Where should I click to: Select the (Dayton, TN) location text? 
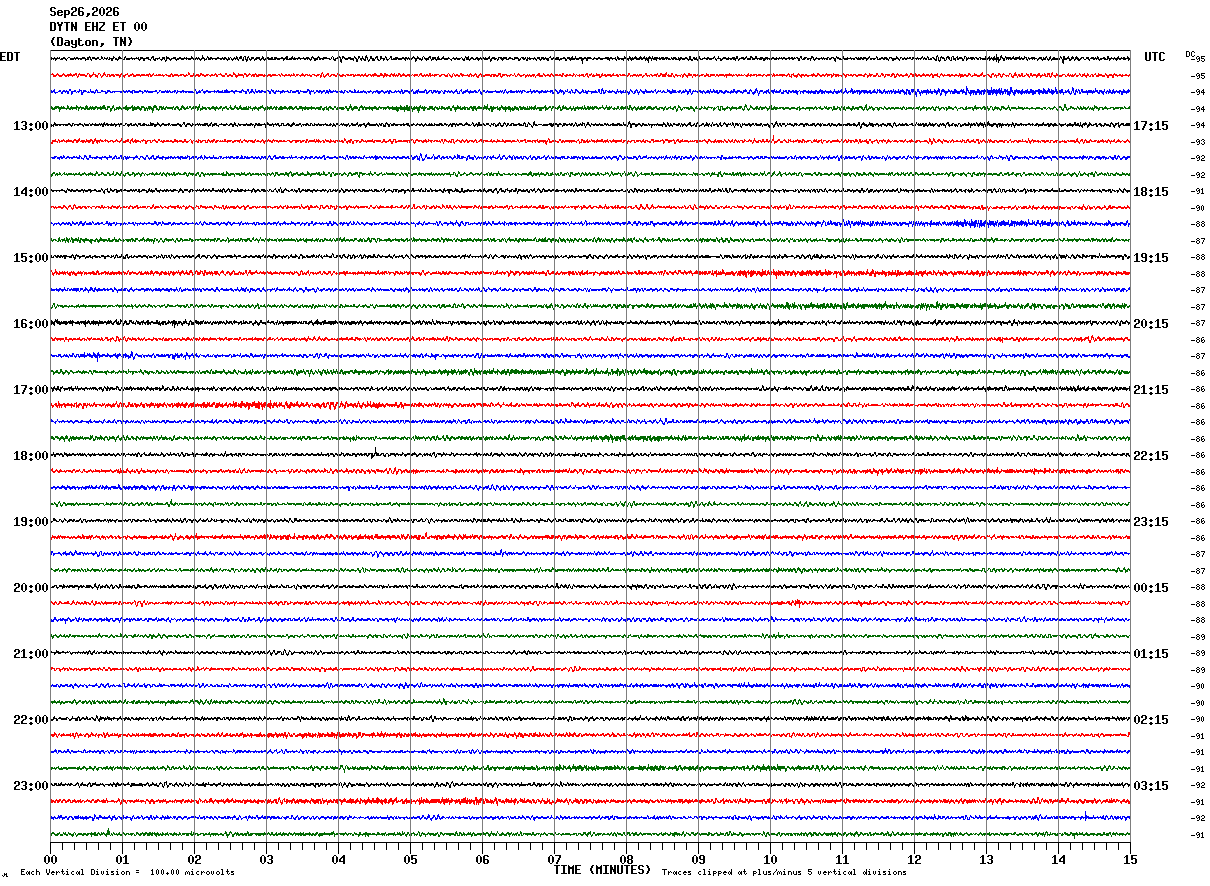coord(91,42)
